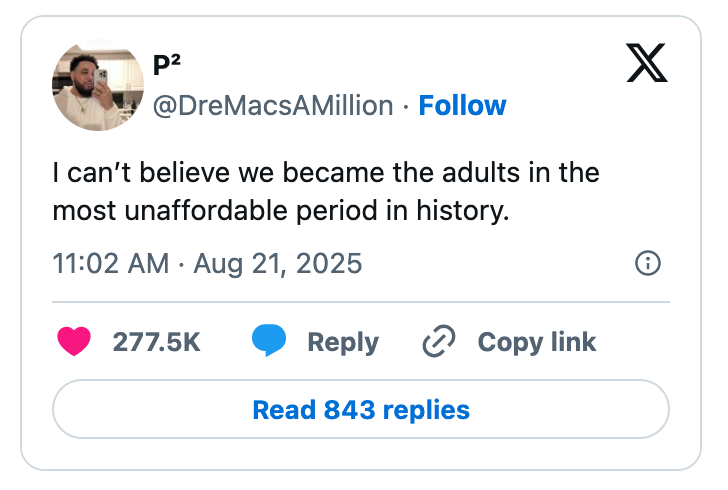
Task: Click the 11:02 AM time text
Action: pos(110,264)
